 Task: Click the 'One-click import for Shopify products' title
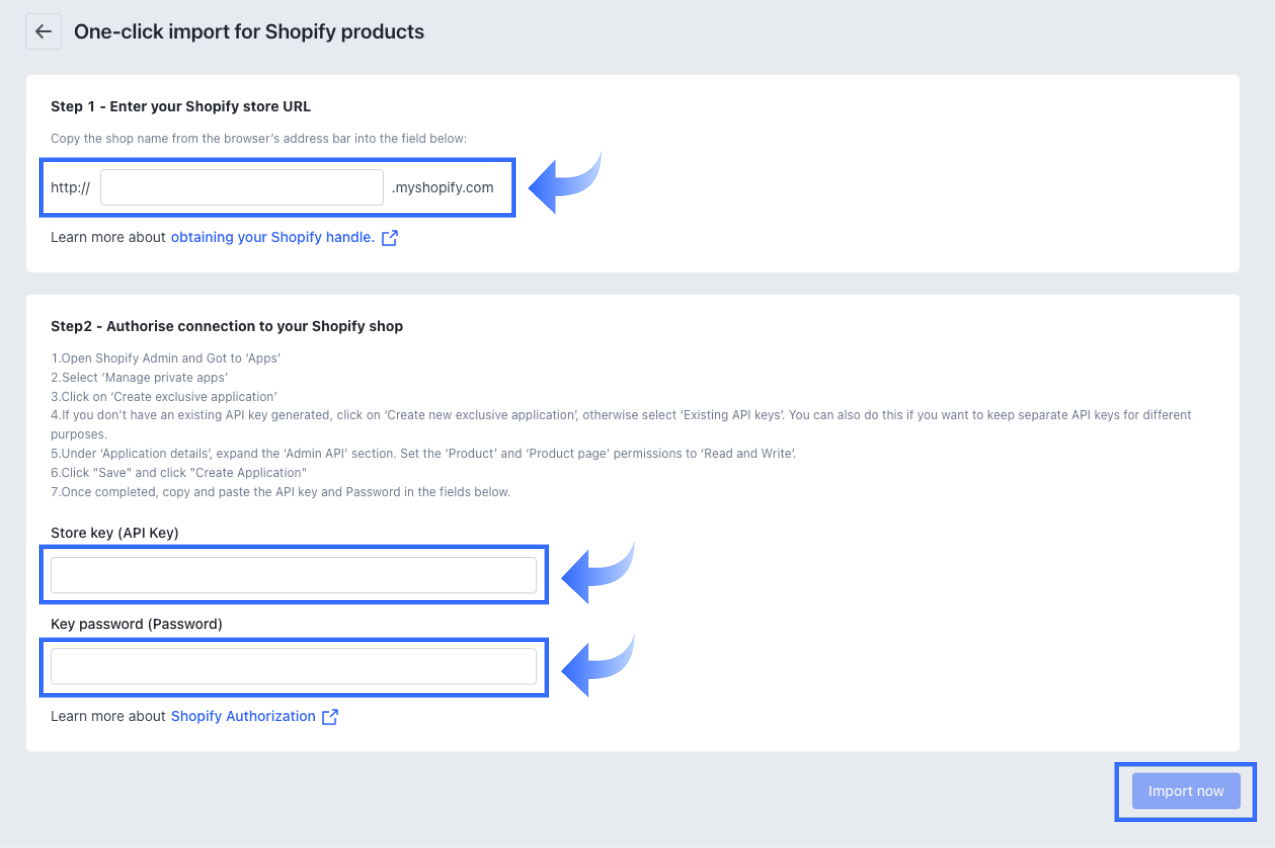(x=249, y=32)
